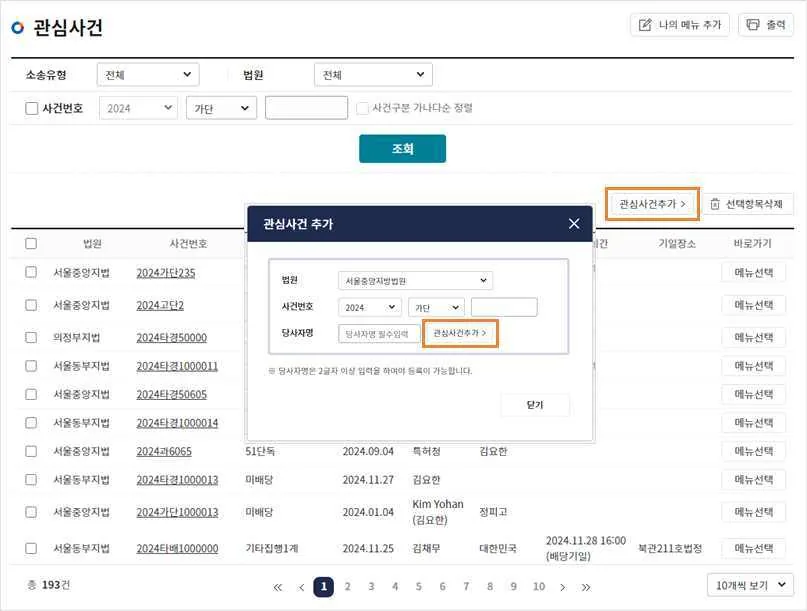
Task: Check the row for 2024가단235
Action: pos(31,272)
